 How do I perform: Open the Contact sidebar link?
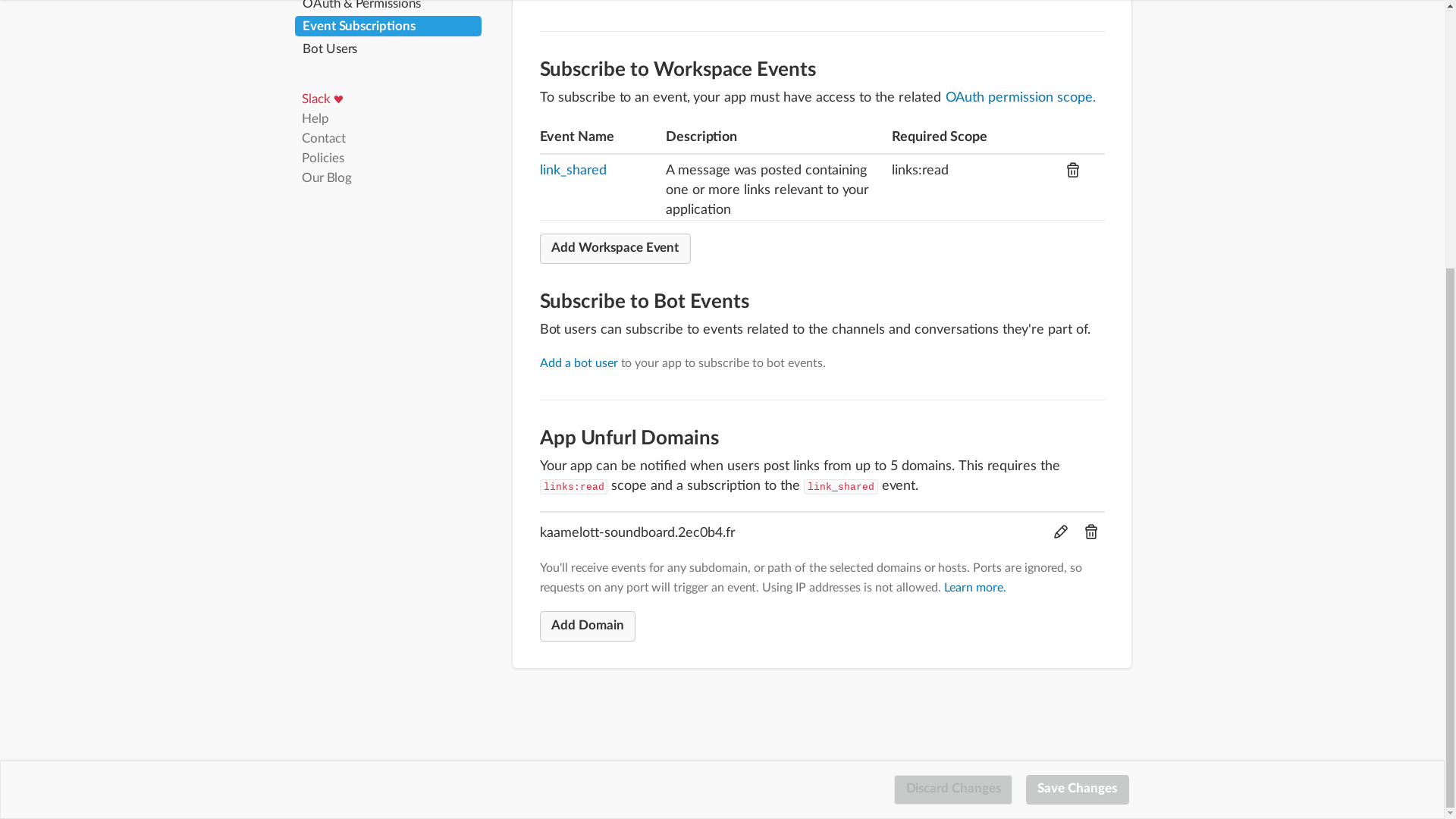(x=323, y=139)
